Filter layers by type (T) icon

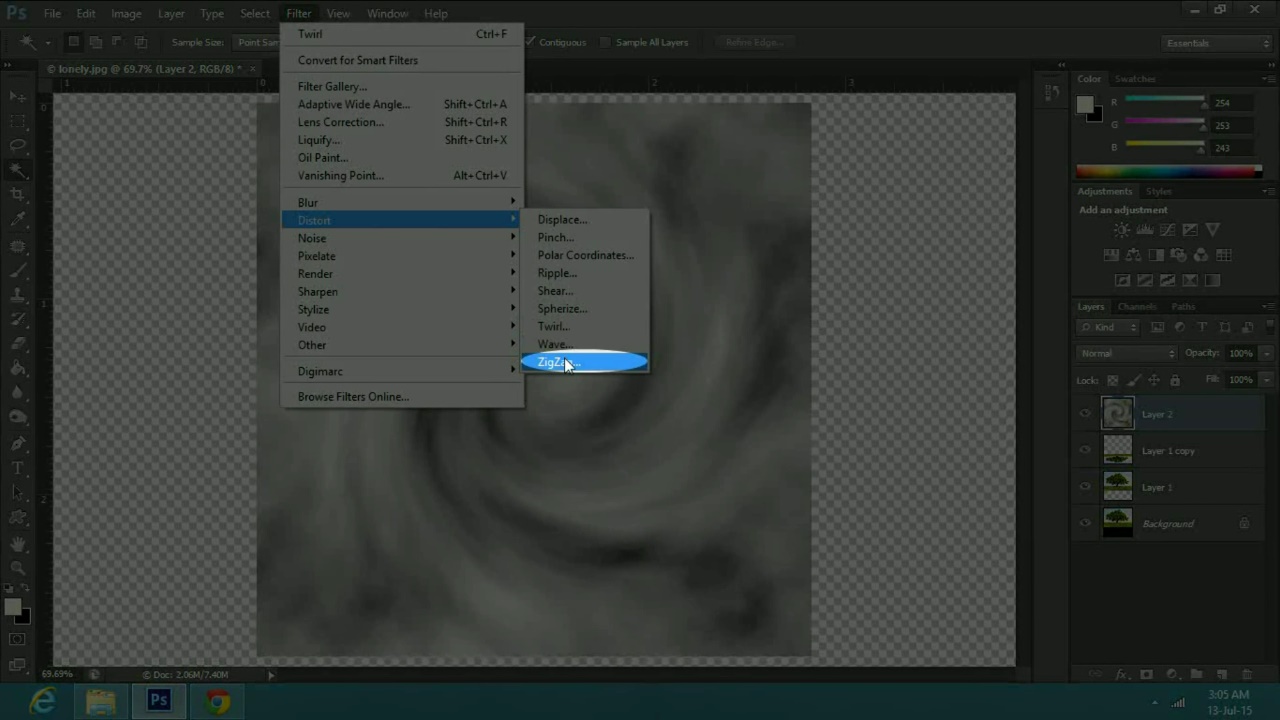1202,327
